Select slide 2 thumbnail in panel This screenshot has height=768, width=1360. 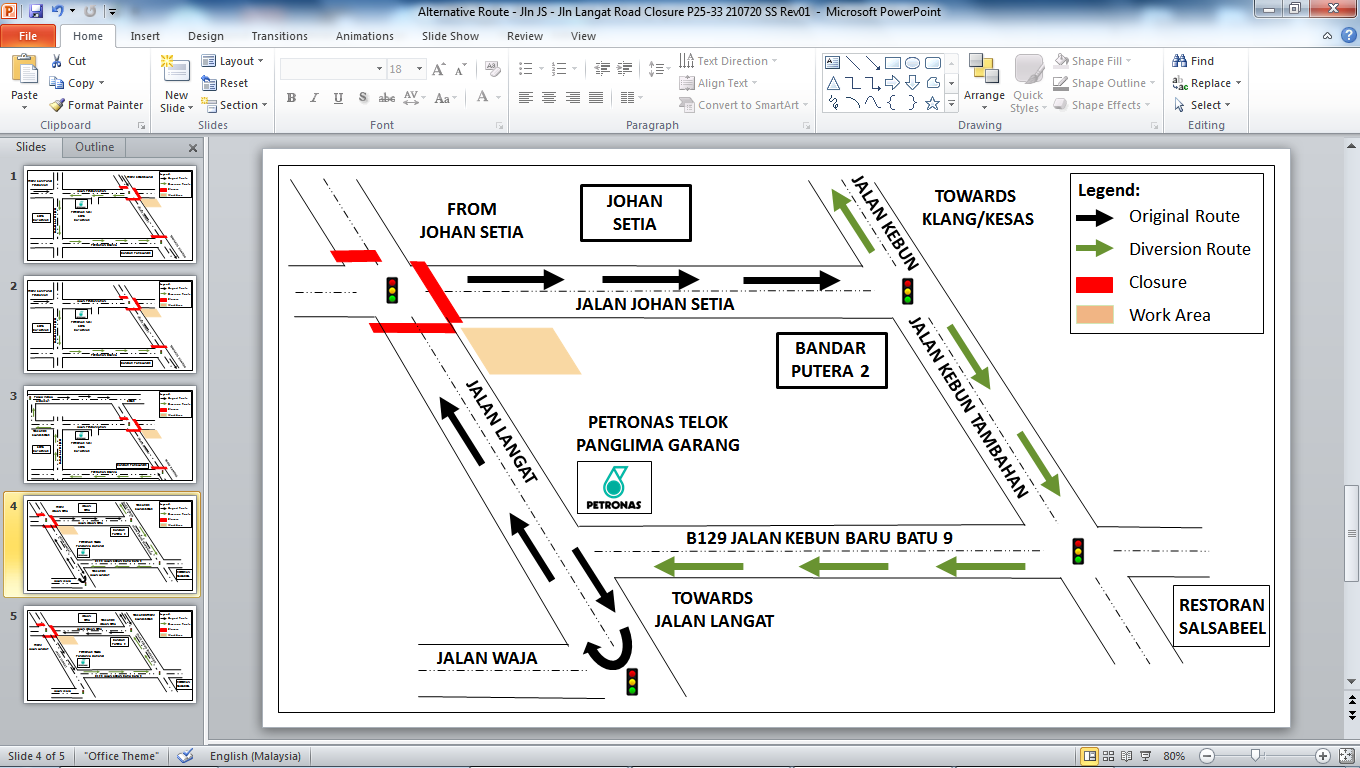(x=110, y=325)
